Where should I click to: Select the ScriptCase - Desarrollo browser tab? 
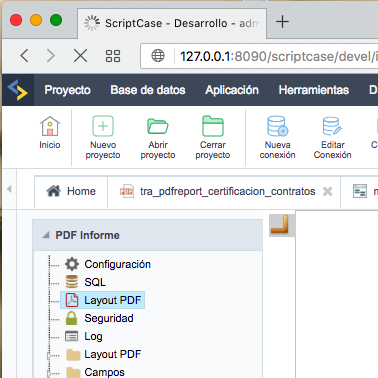[x=172, y=23]
